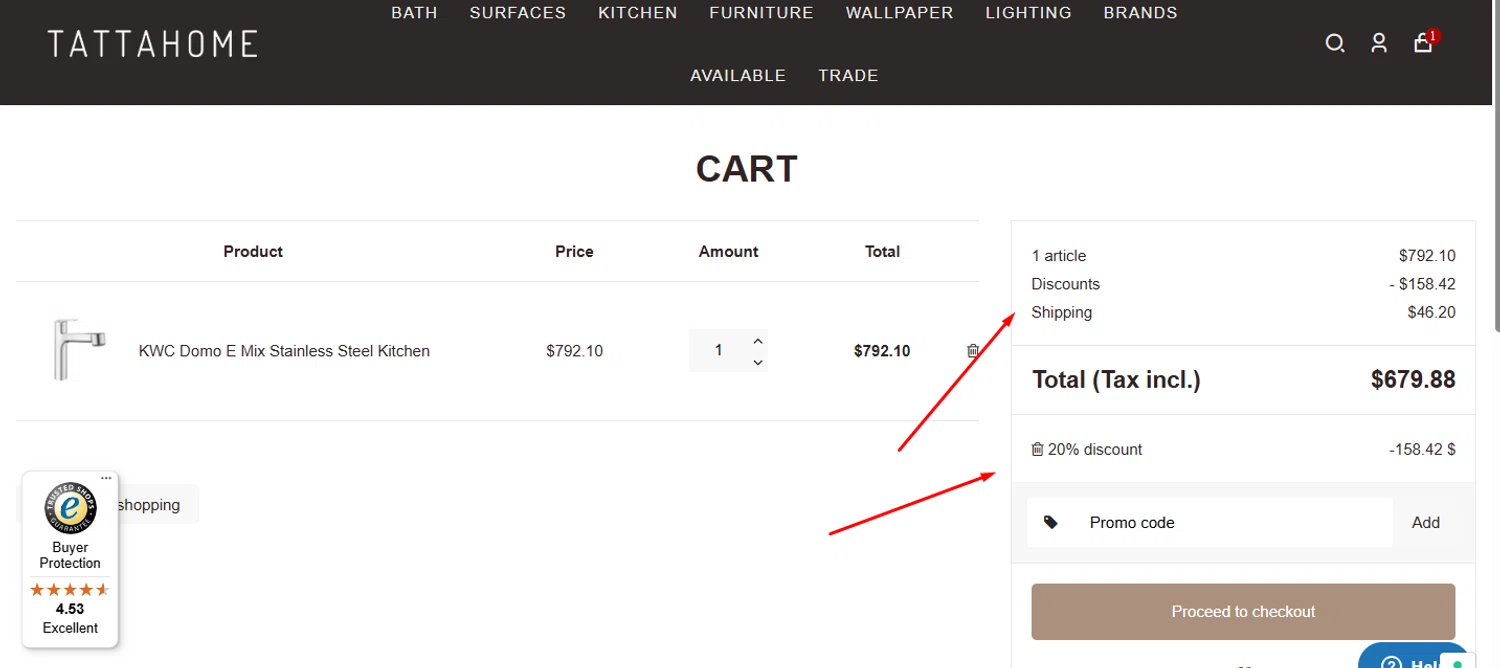Click the bold $792.10 row total
The height and width of the screenshot is (668, 1500).
pyautogui.click(x=882, y=351)
